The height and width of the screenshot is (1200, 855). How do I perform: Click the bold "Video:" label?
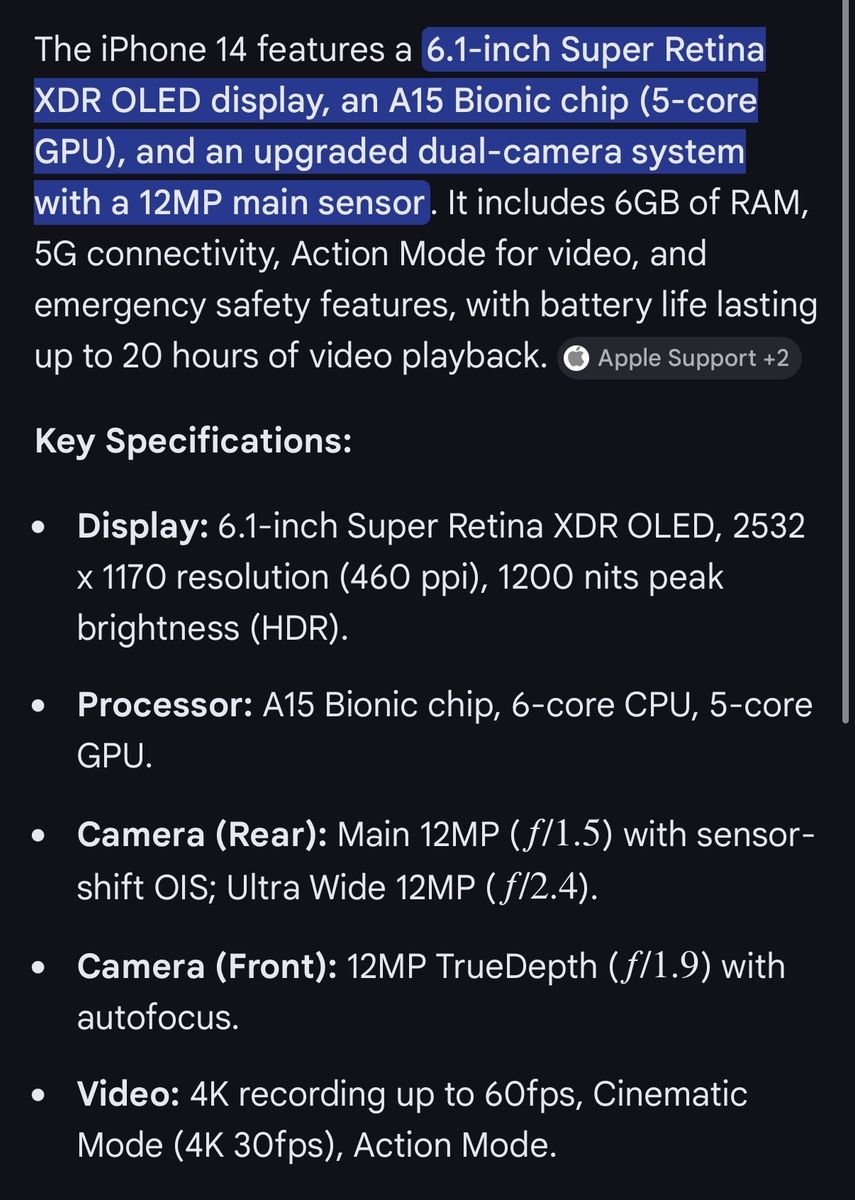click(128, 1095)
